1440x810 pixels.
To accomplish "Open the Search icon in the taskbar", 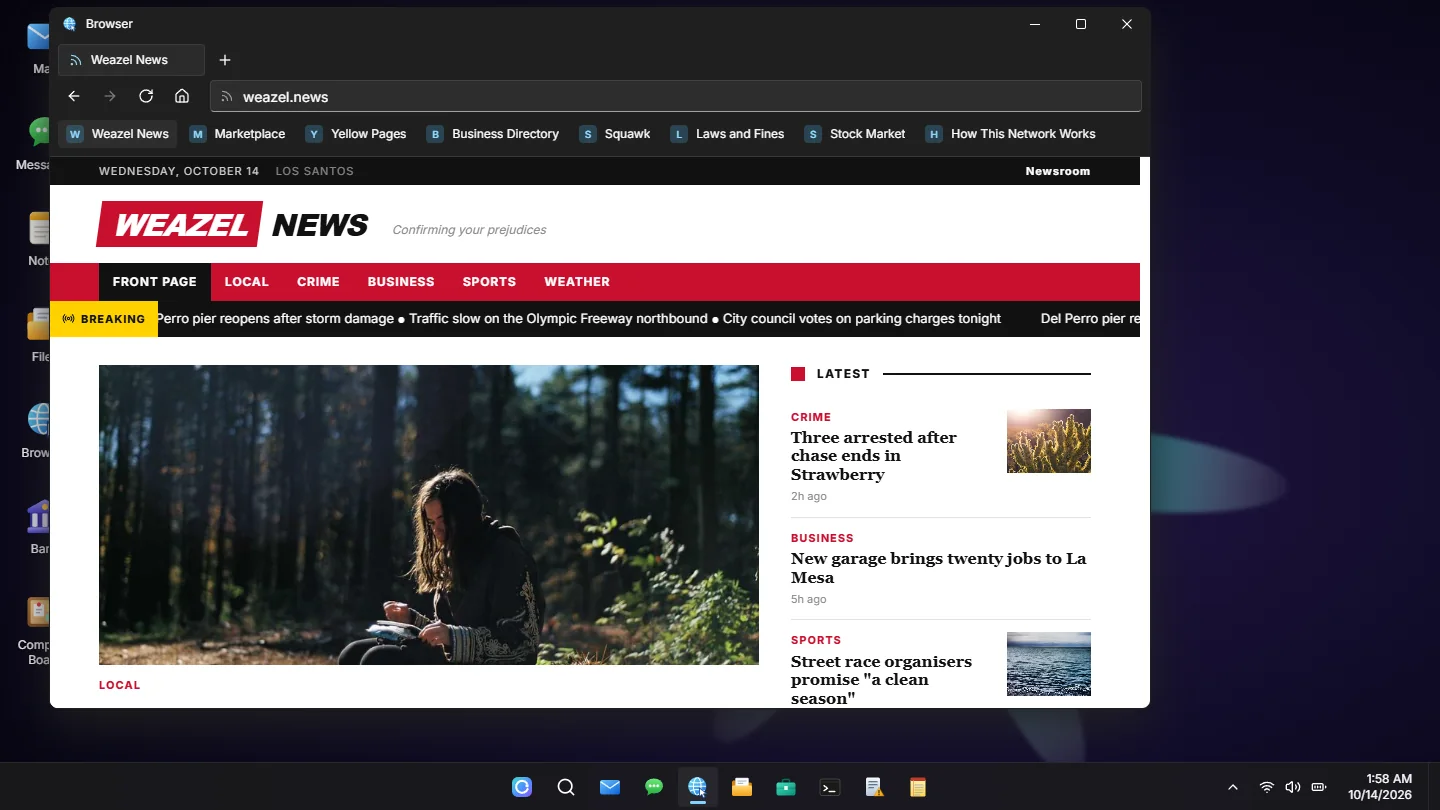I will [566, 787].
